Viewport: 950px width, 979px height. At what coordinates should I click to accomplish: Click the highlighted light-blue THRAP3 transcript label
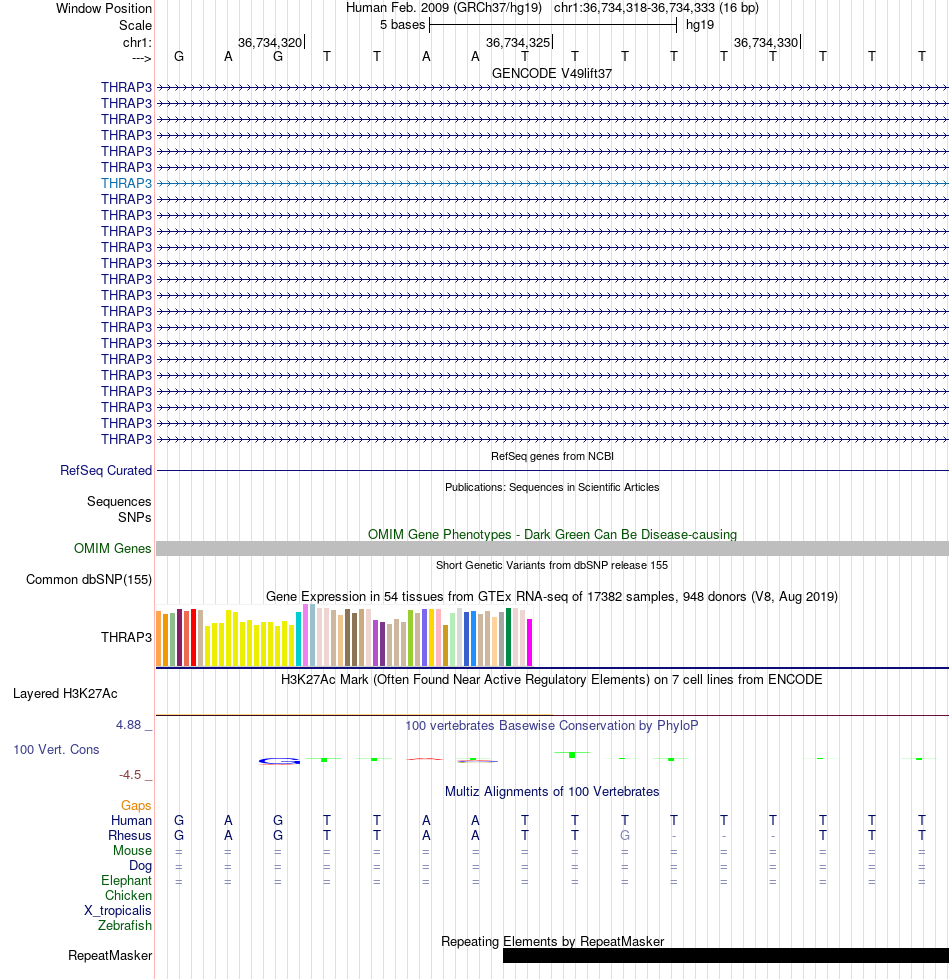tap(126, 183)
